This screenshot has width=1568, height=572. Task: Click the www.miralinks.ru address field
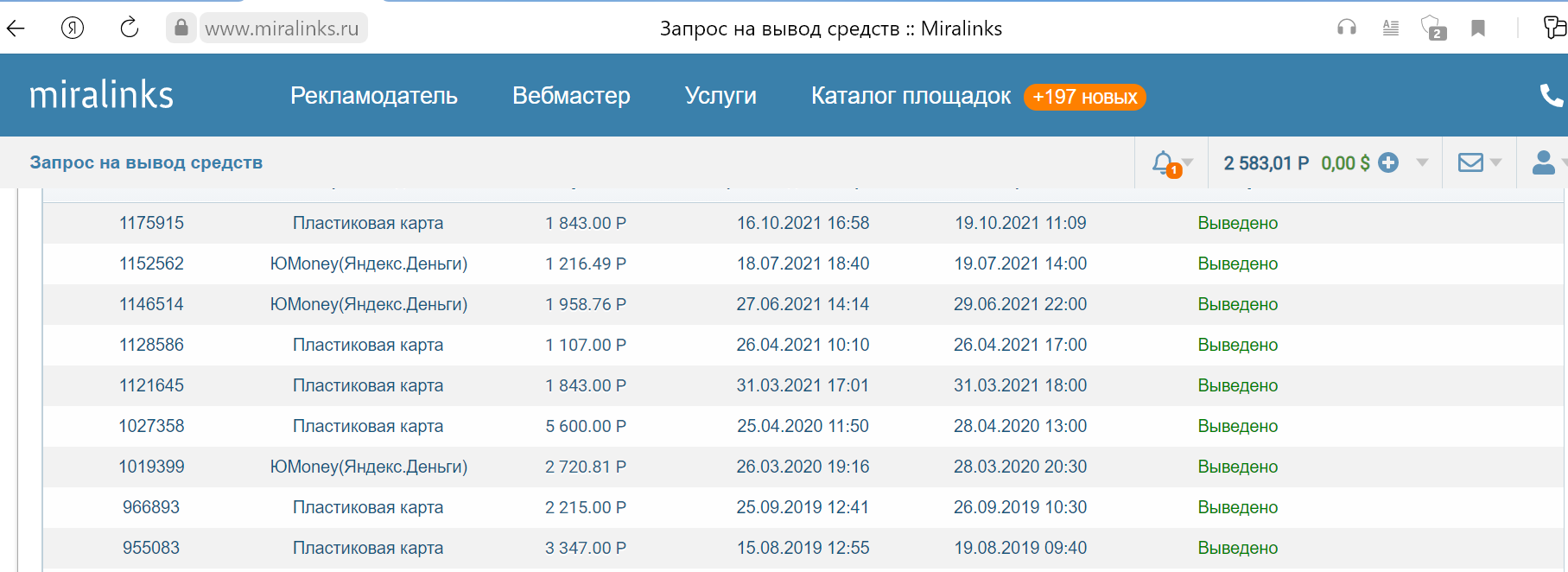[282, 29]
